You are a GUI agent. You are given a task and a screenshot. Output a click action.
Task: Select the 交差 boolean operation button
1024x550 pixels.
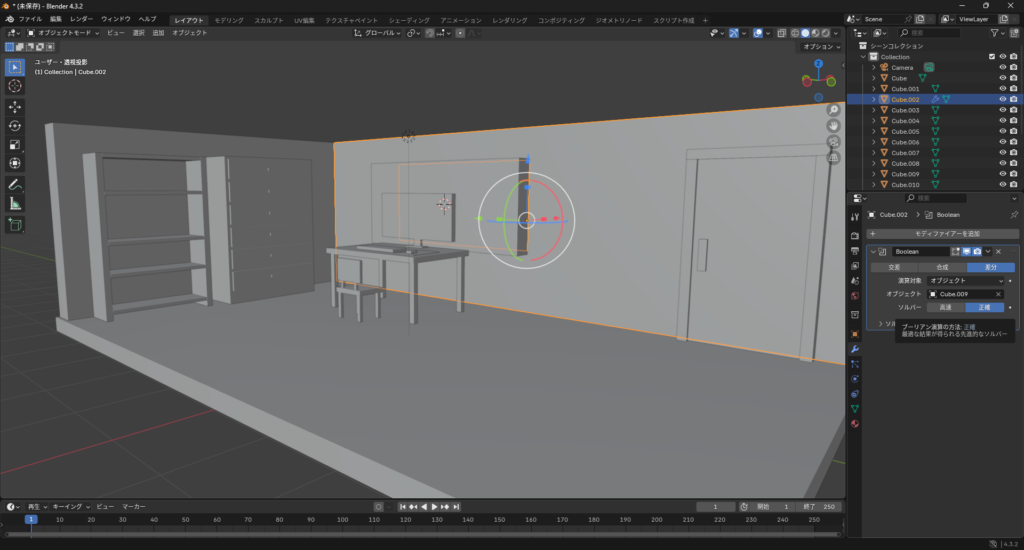(894, 267)
